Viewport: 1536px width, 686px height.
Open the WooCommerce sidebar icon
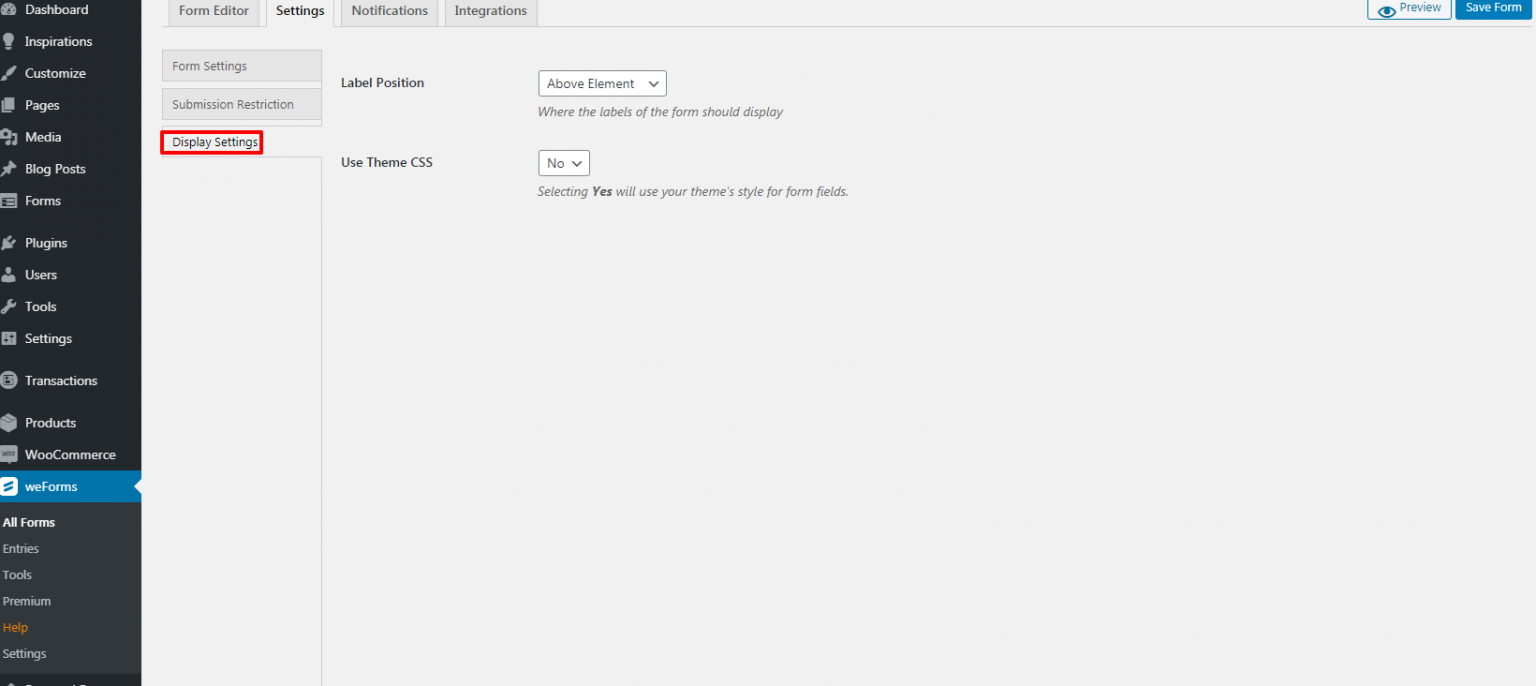pyautogui.click(x=13, y=454)
